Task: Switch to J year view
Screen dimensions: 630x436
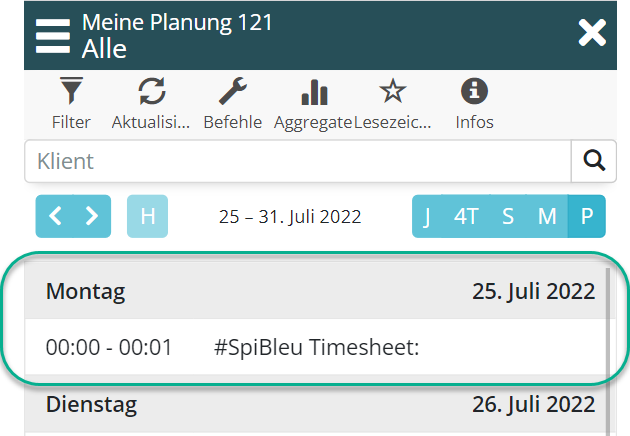Action: 427,216
